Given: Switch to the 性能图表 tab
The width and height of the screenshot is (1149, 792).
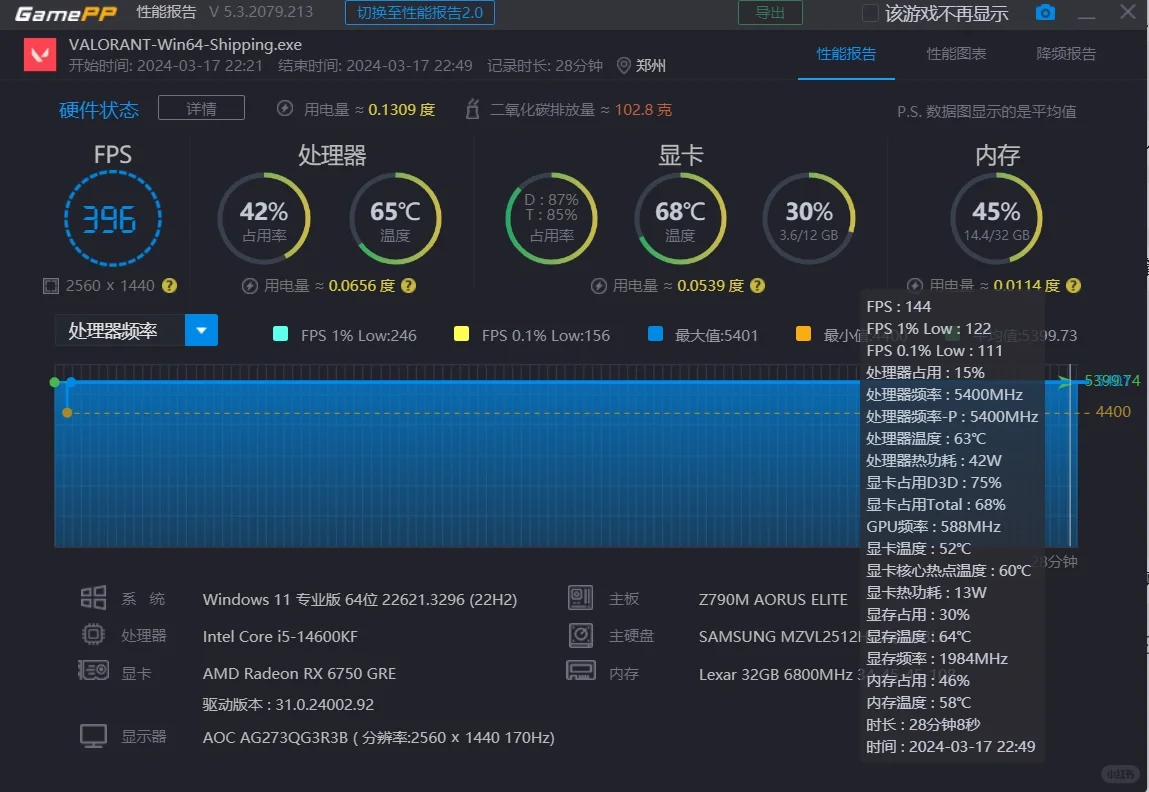Looking at the screenshot, I should [956, 54].
